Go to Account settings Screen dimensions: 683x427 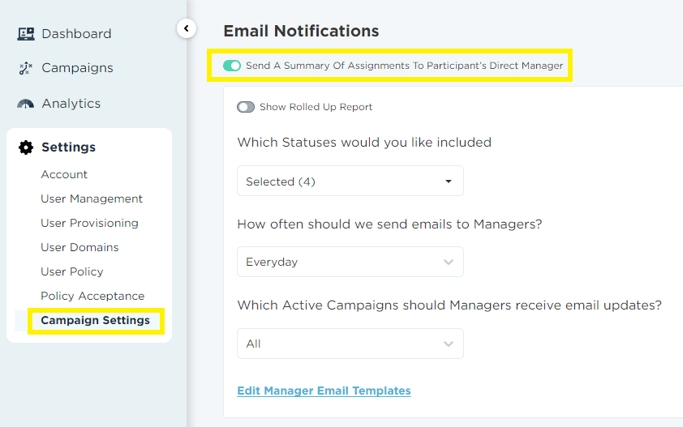pyautogui.click(x=64, y=174)
